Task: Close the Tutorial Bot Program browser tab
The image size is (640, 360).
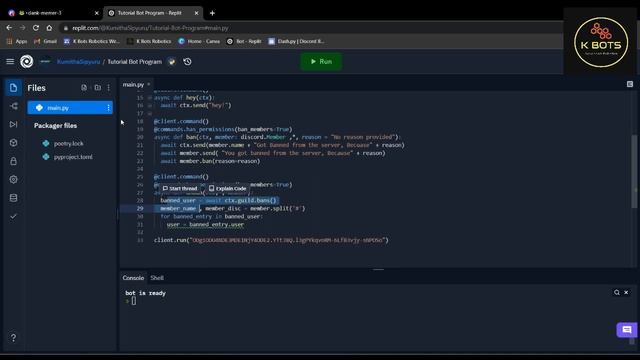Action: click(x=196, y=13)
